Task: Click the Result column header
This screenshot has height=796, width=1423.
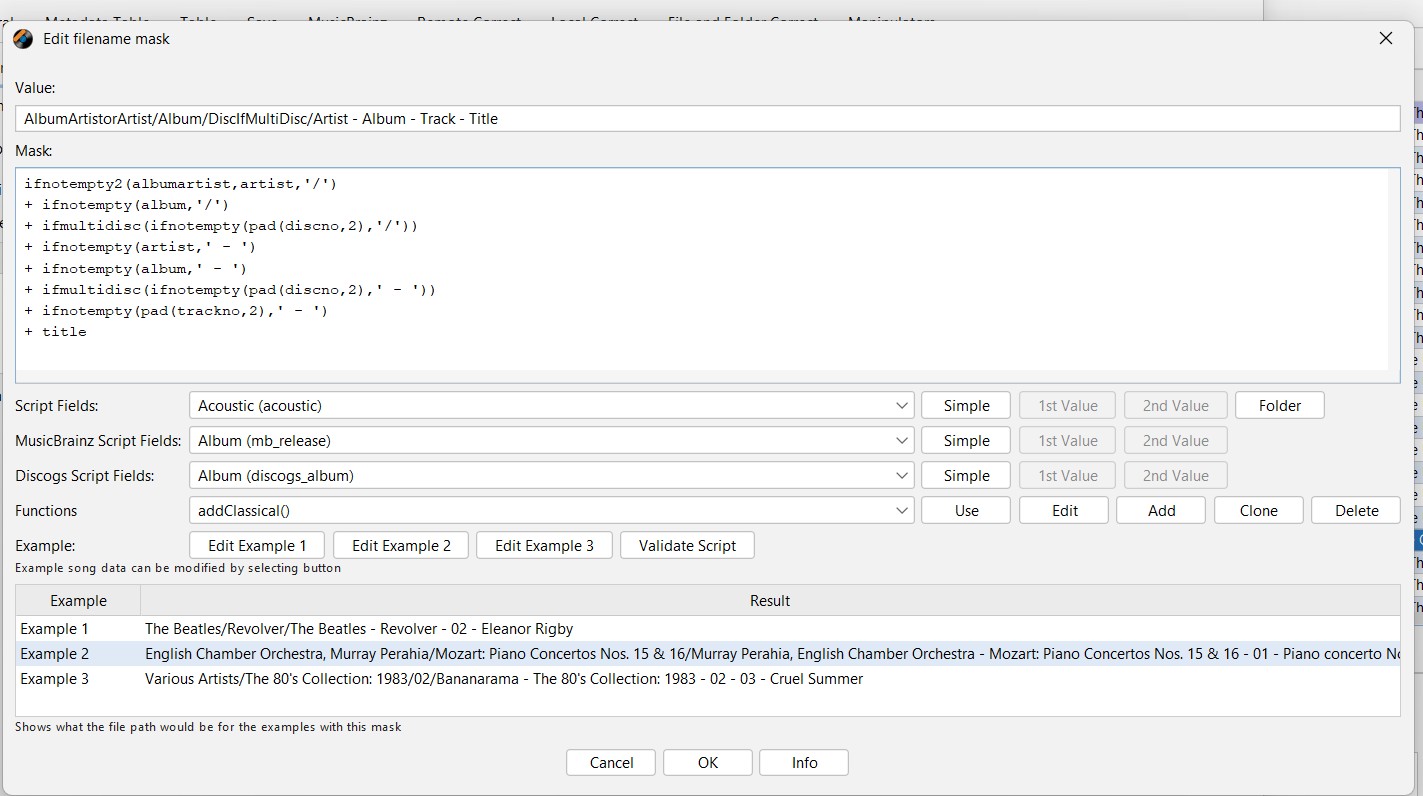Action: click(770, 600)
